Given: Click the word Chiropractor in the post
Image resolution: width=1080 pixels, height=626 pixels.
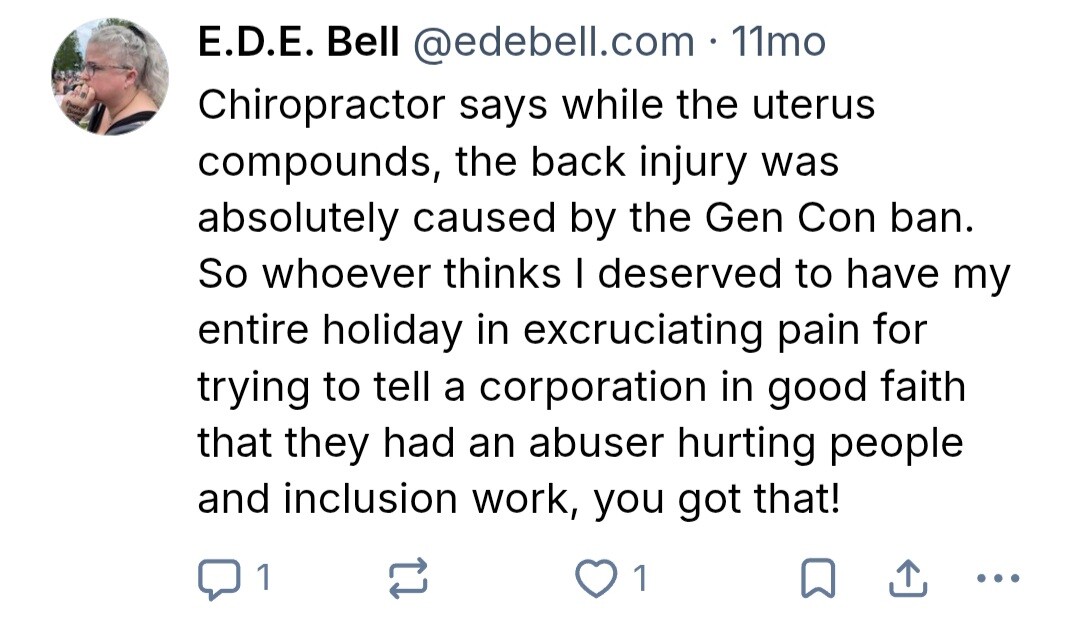Looking at the screenshot, I should pos(322,105).
